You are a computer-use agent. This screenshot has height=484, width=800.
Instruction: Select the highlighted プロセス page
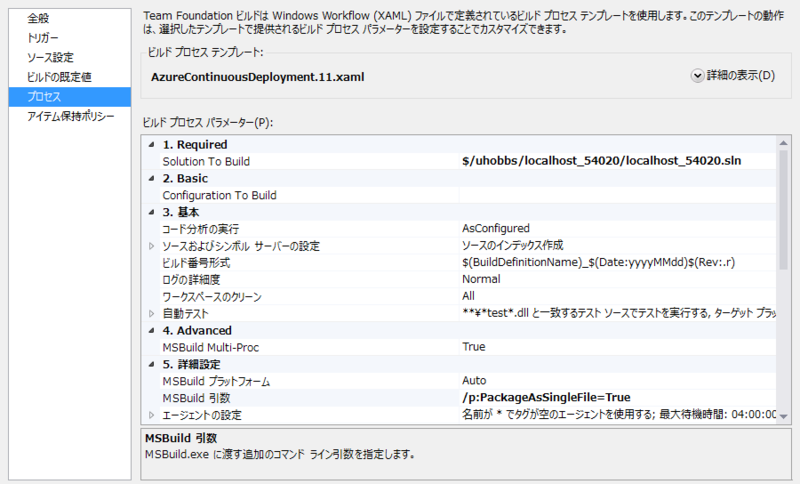click(x=69, y=96)
